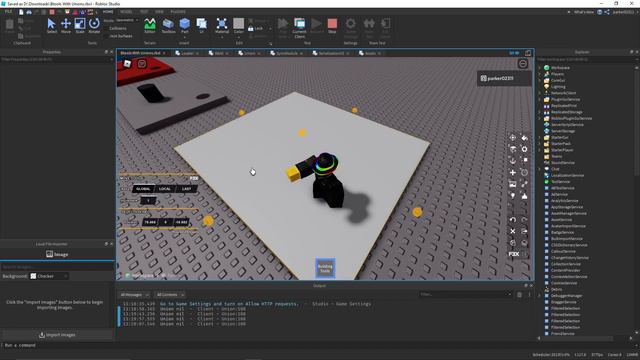The image size is (640, 360).
Task: Expand the ReplicatedStorage node
Action: pos(540,112)
